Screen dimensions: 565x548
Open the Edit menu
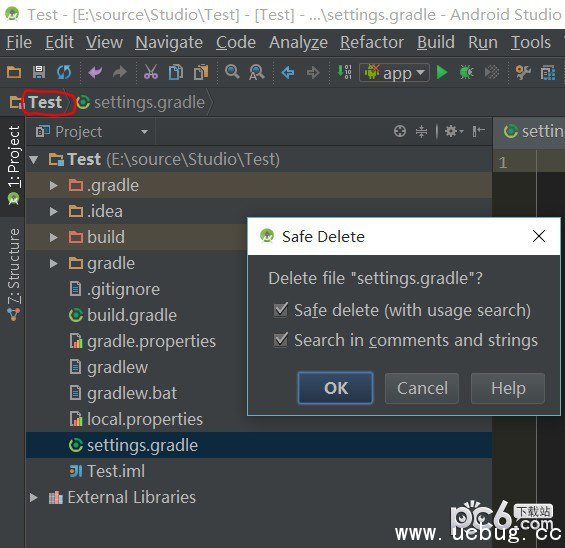click(59, 43)
